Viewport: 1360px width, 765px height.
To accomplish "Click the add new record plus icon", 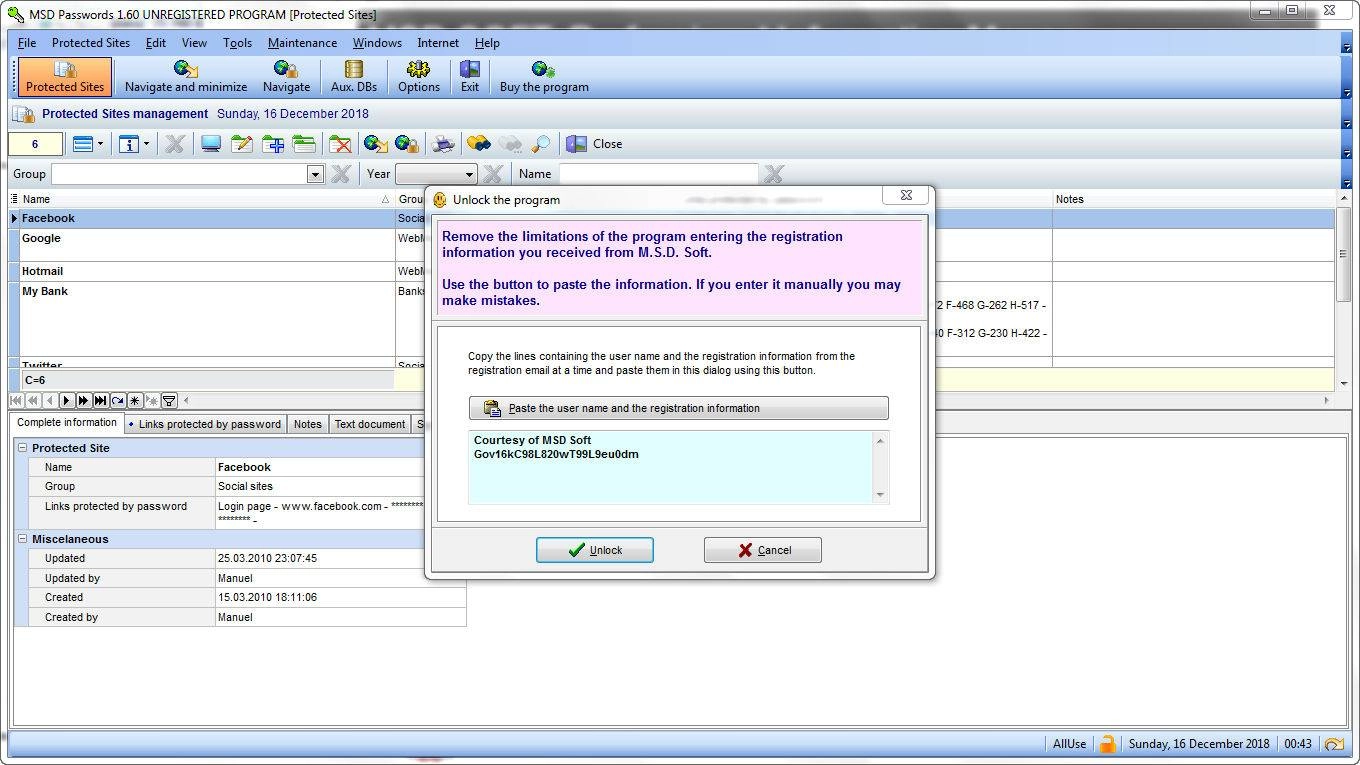I will 273,144.
